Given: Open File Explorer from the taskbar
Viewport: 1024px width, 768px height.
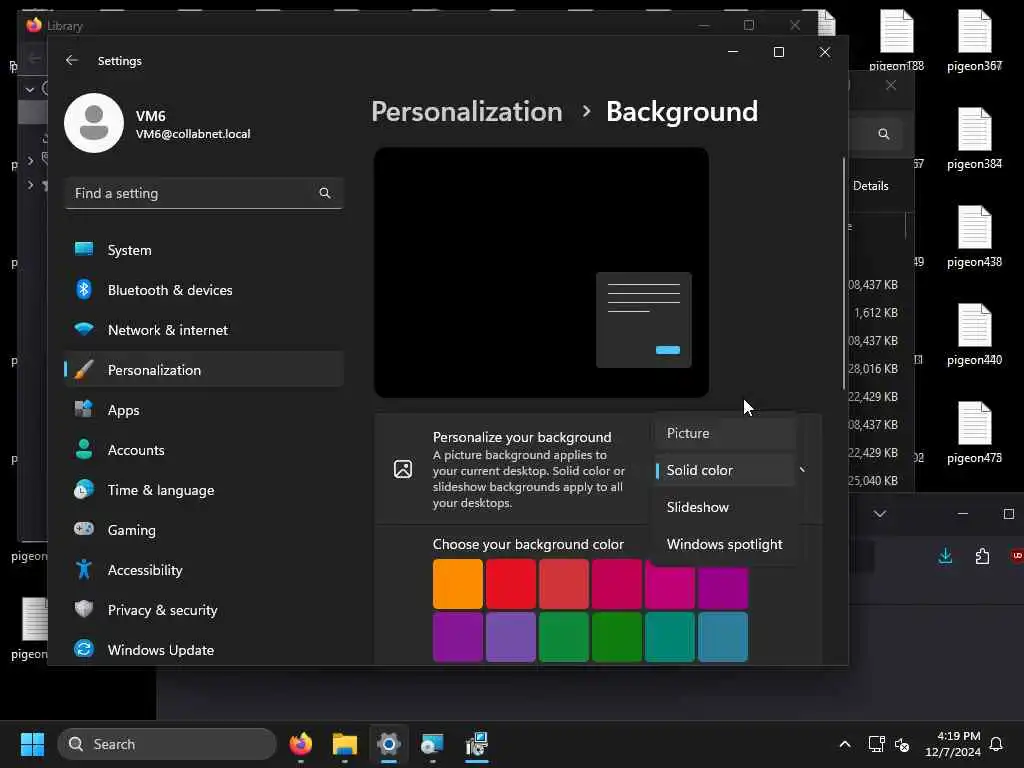Looking at the screenshot, I should [345, 744].
